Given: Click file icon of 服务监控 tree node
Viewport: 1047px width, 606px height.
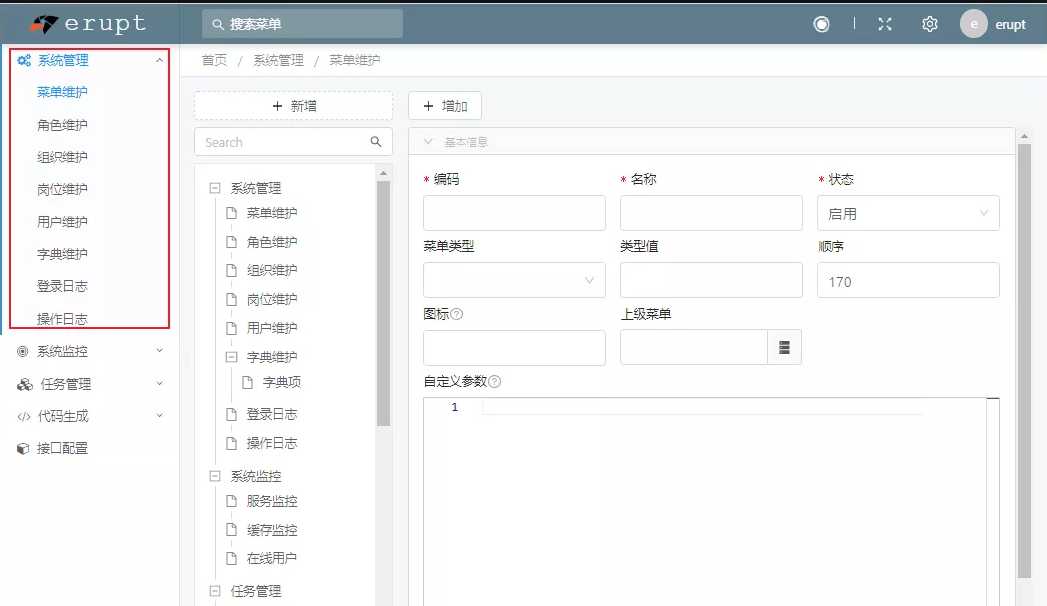Looking at the screenshot, I should [x=232, y=501].
